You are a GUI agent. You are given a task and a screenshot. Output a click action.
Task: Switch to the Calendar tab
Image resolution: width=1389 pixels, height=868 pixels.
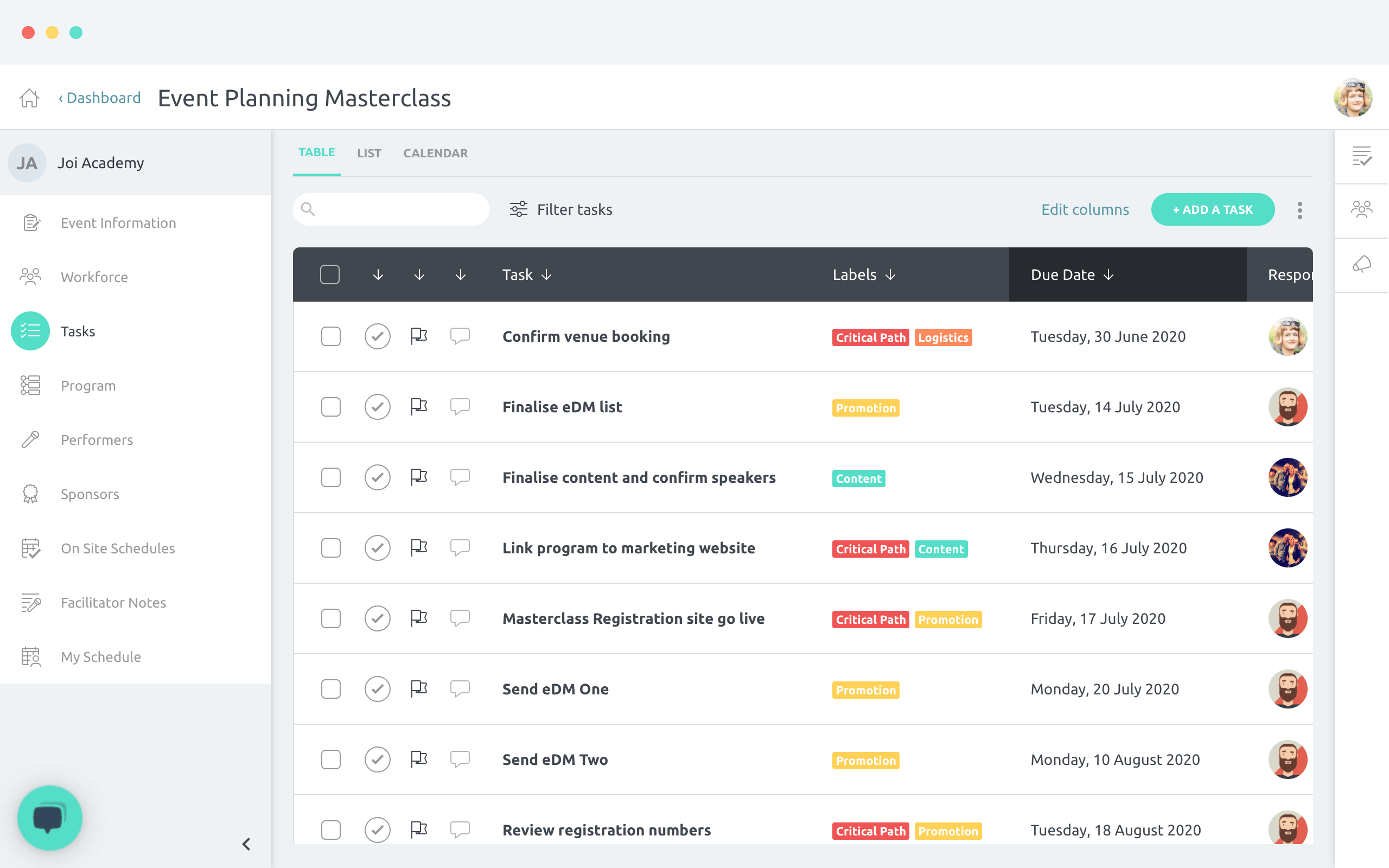[x=435, y=154]
